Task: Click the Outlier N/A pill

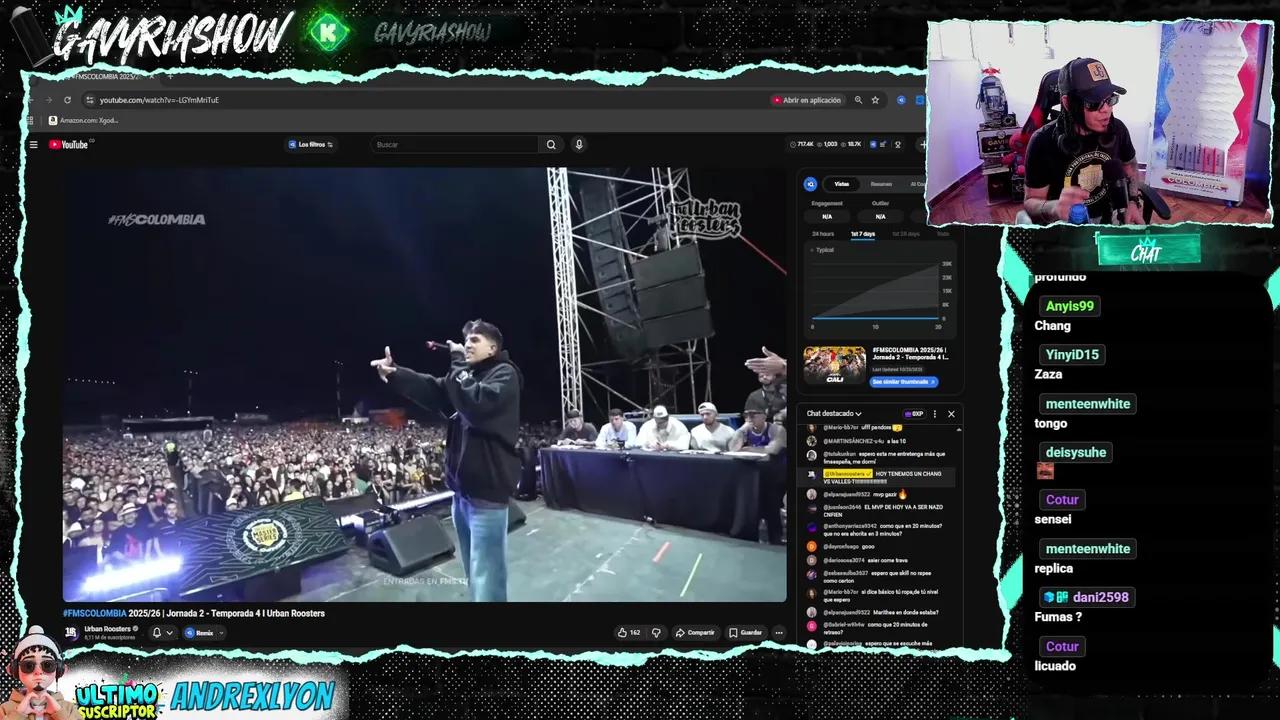Action: tap(880, 217)
